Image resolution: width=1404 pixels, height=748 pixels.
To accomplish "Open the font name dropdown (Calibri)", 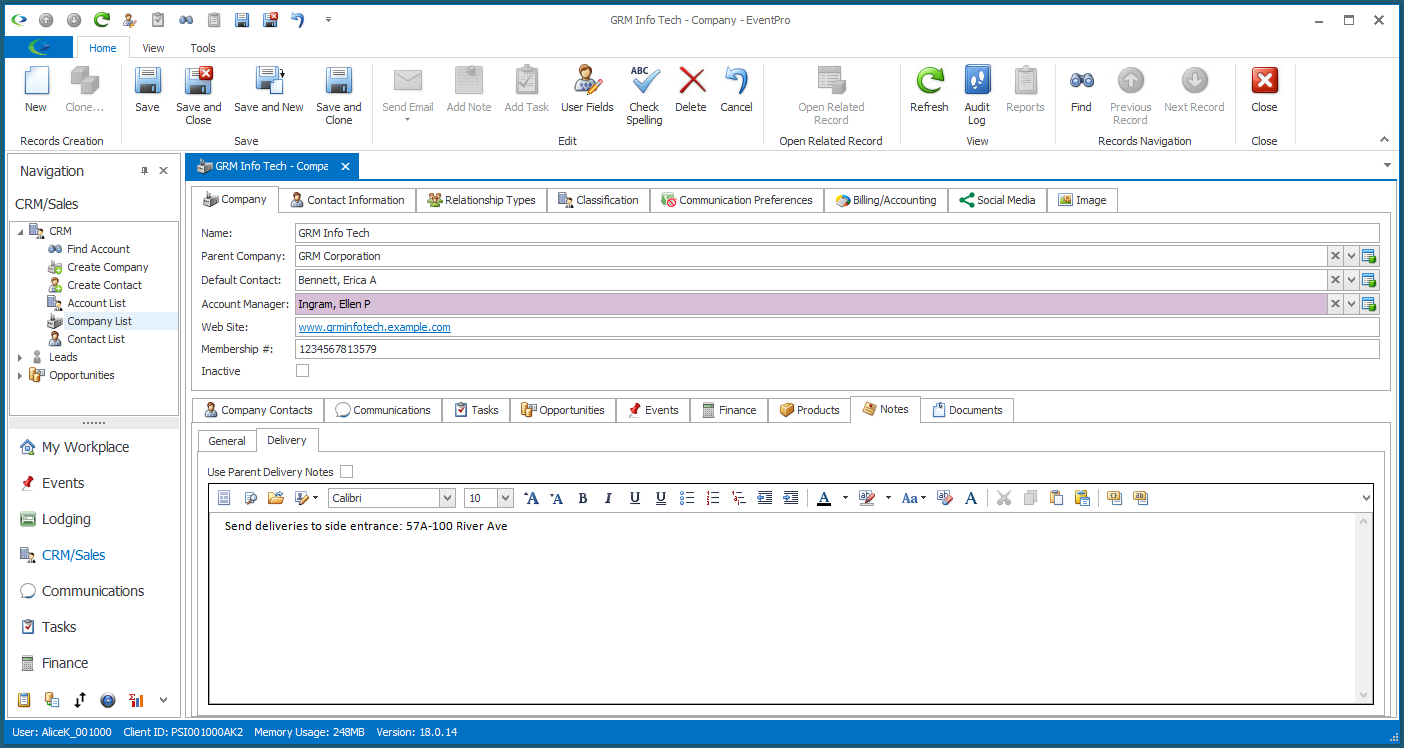I will [447, 498].
